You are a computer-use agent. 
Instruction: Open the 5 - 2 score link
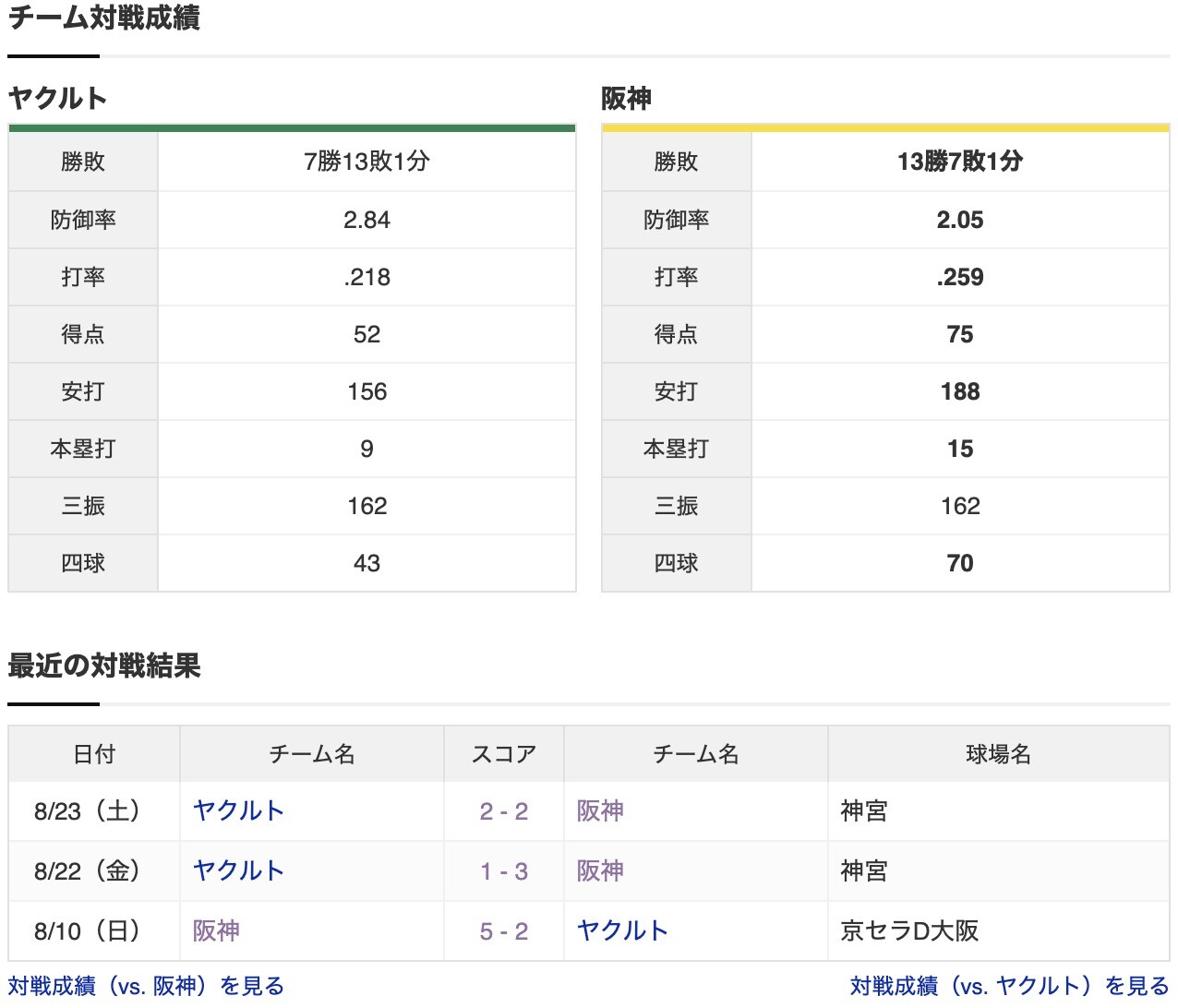pyautogui.click(x=504, y=930)
